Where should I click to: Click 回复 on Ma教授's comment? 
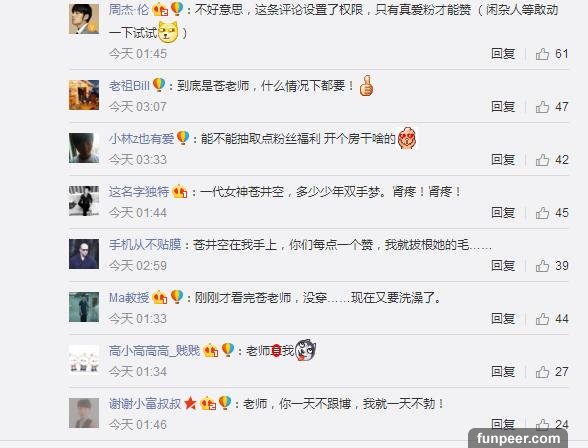click(503, 319)
